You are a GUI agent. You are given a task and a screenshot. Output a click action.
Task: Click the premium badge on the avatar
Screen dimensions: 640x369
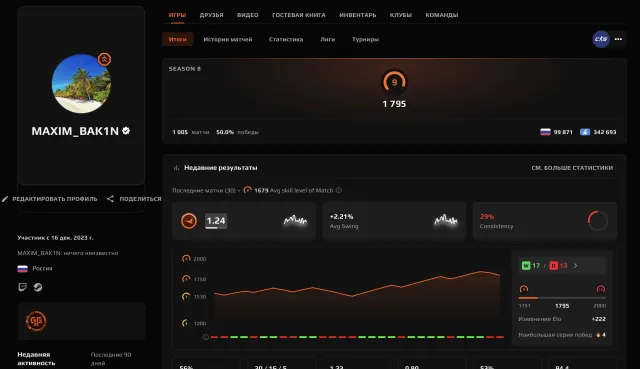(x=104, y=60)
